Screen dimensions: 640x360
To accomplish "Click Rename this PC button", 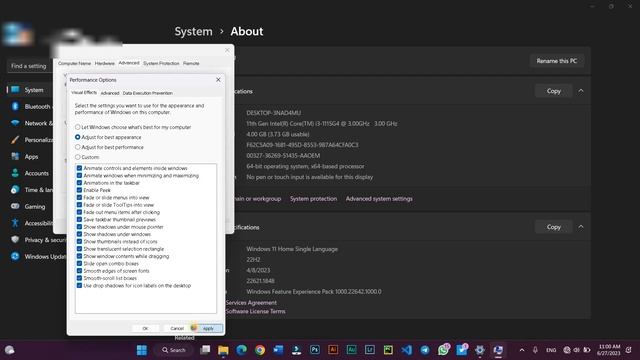I will point(557,61).
